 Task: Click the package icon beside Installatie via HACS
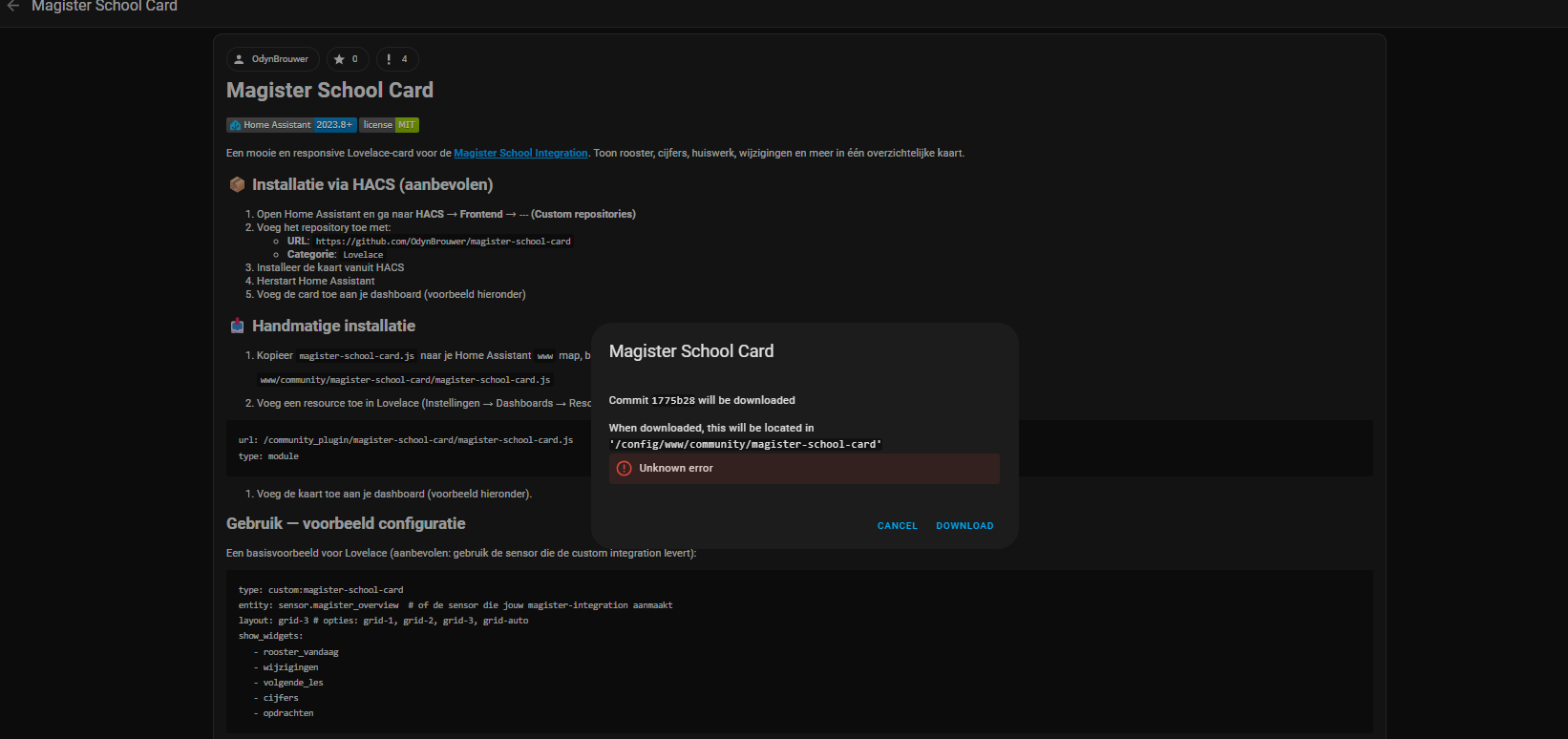point(237,184)
